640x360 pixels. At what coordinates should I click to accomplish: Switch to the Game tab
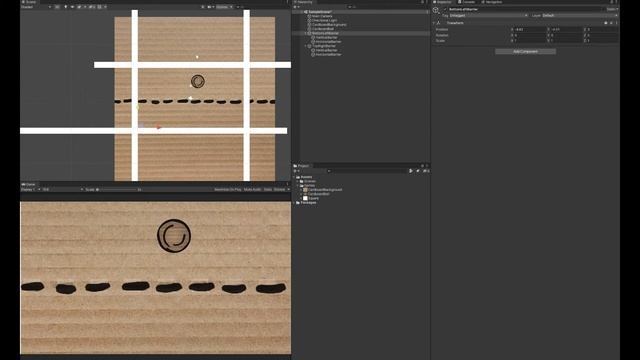pyautogui.click(x=29, y=184)
